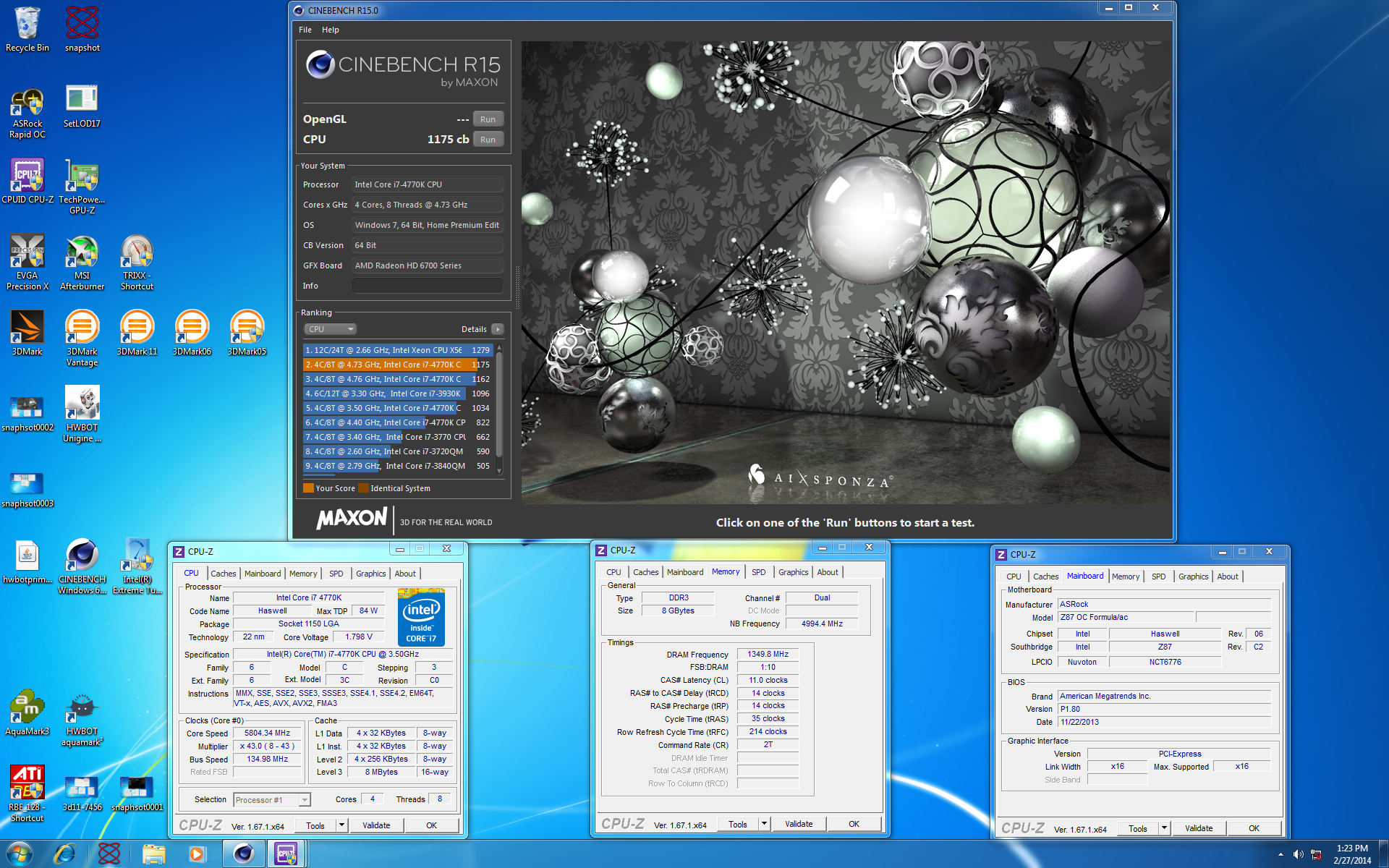This screenshot has width=1389, height=868.
Task: Select the 3DMark05 desktop icon
Action: click(x=247, y=333)
